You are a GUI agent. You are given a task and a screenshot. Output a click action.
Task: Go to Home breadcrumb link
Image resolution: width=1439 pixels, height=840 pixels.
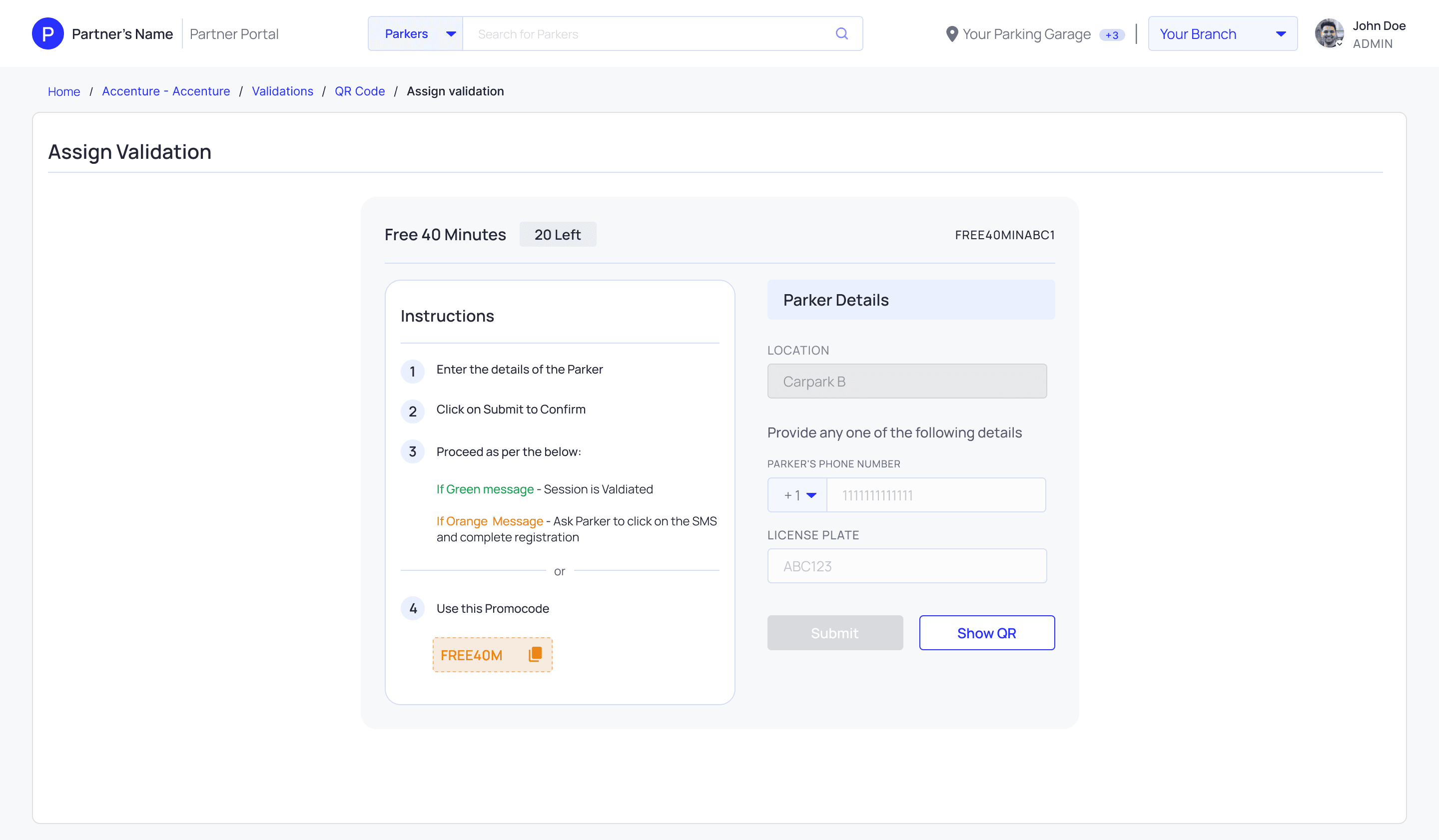pyautogui.click(x=64, y=91)
